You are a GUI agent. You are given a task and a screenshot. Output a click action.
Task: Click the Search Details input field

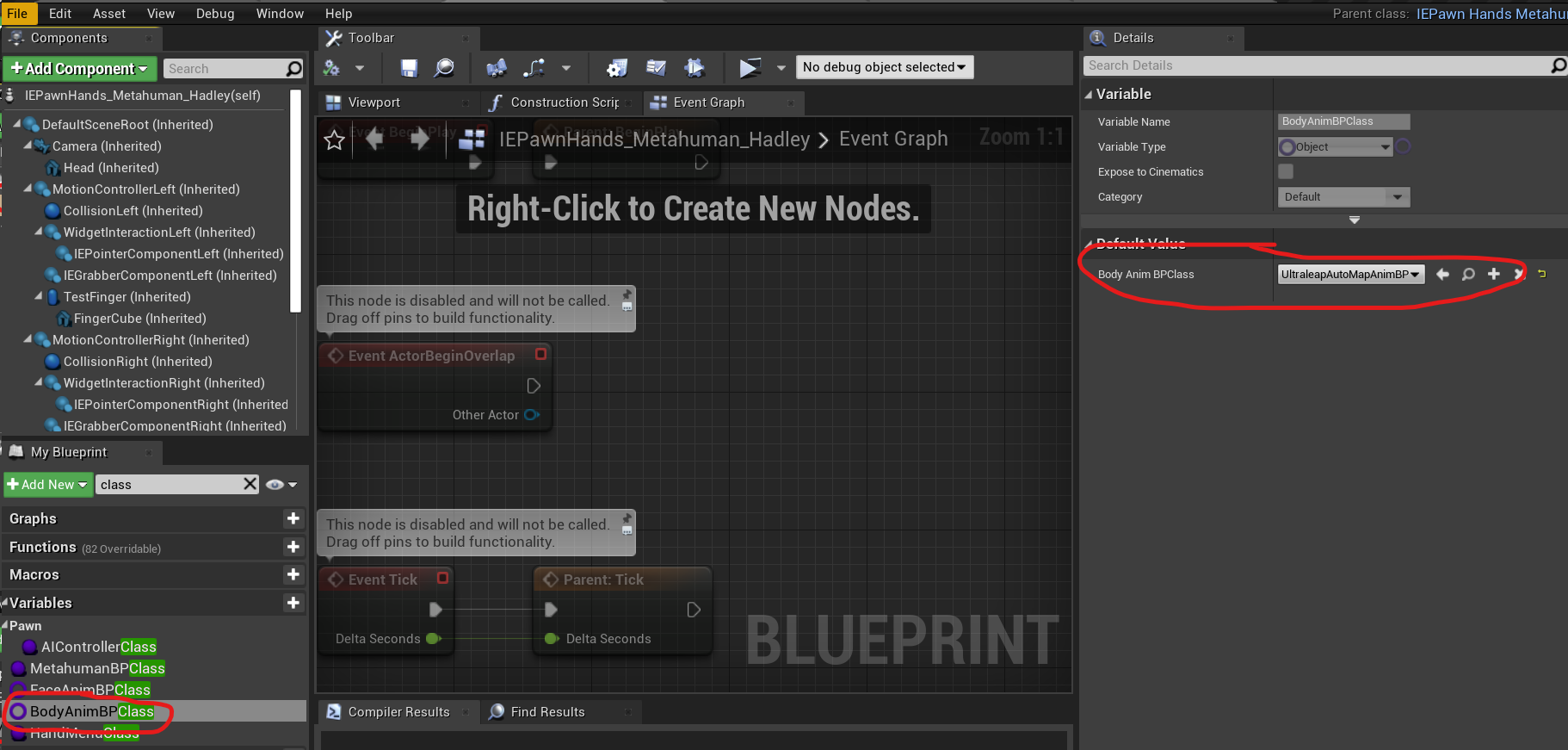click(x=1317, y=65)
